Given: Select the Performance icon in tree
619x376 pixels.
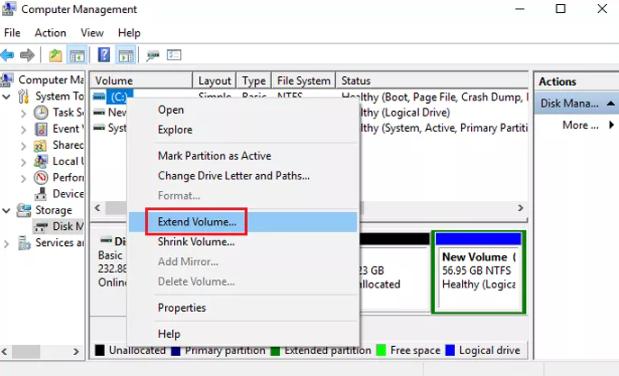Looking at the screenshot, I should pos(41,178).
